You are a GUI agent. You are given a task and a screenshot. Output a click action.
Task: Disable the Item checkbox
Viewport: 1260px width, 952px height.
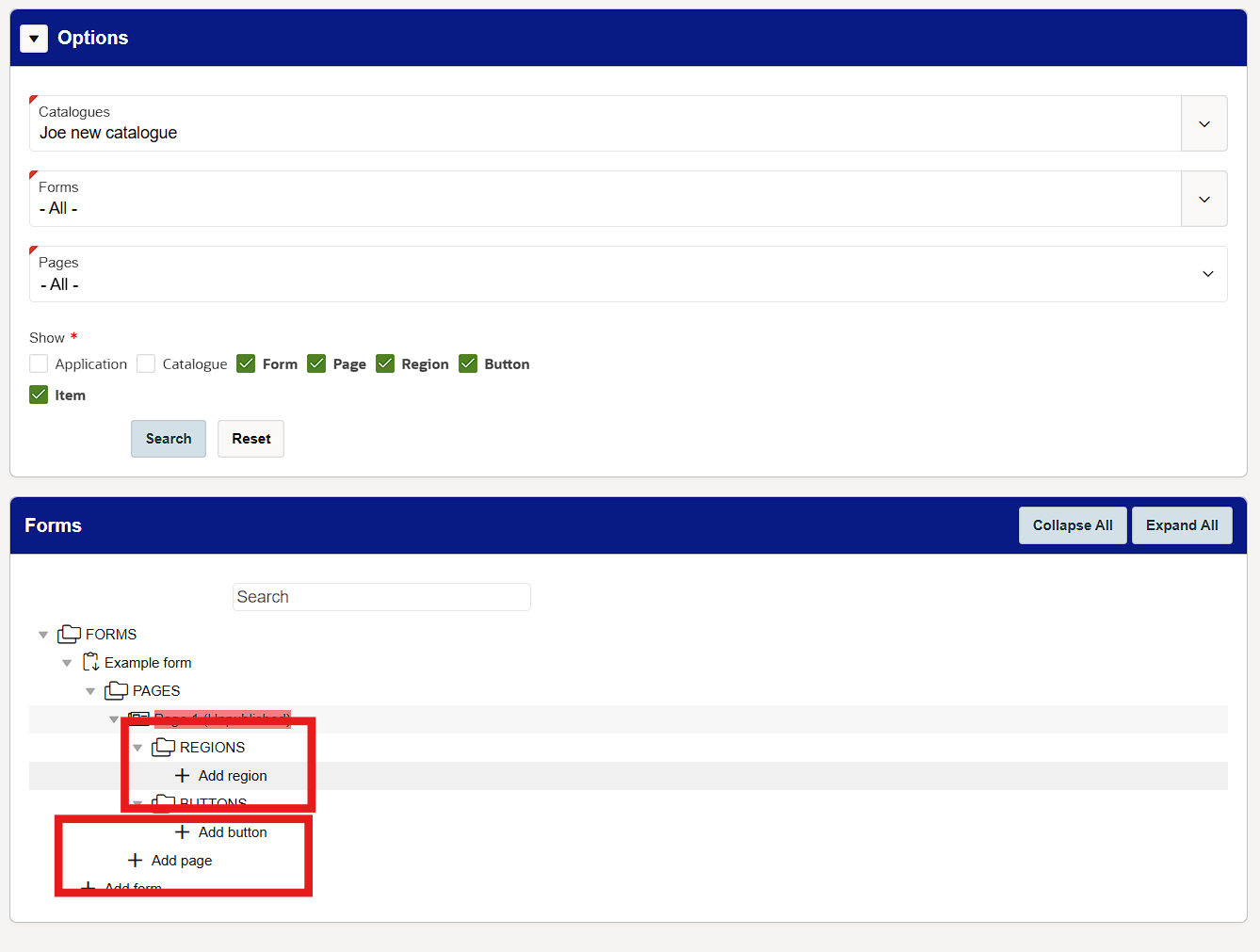click(39, 395)
